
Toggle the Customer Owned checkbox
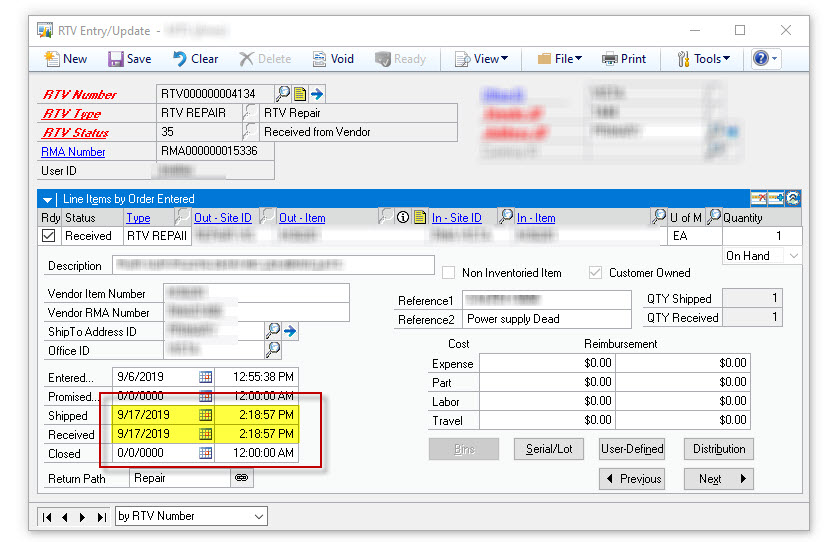596,273
